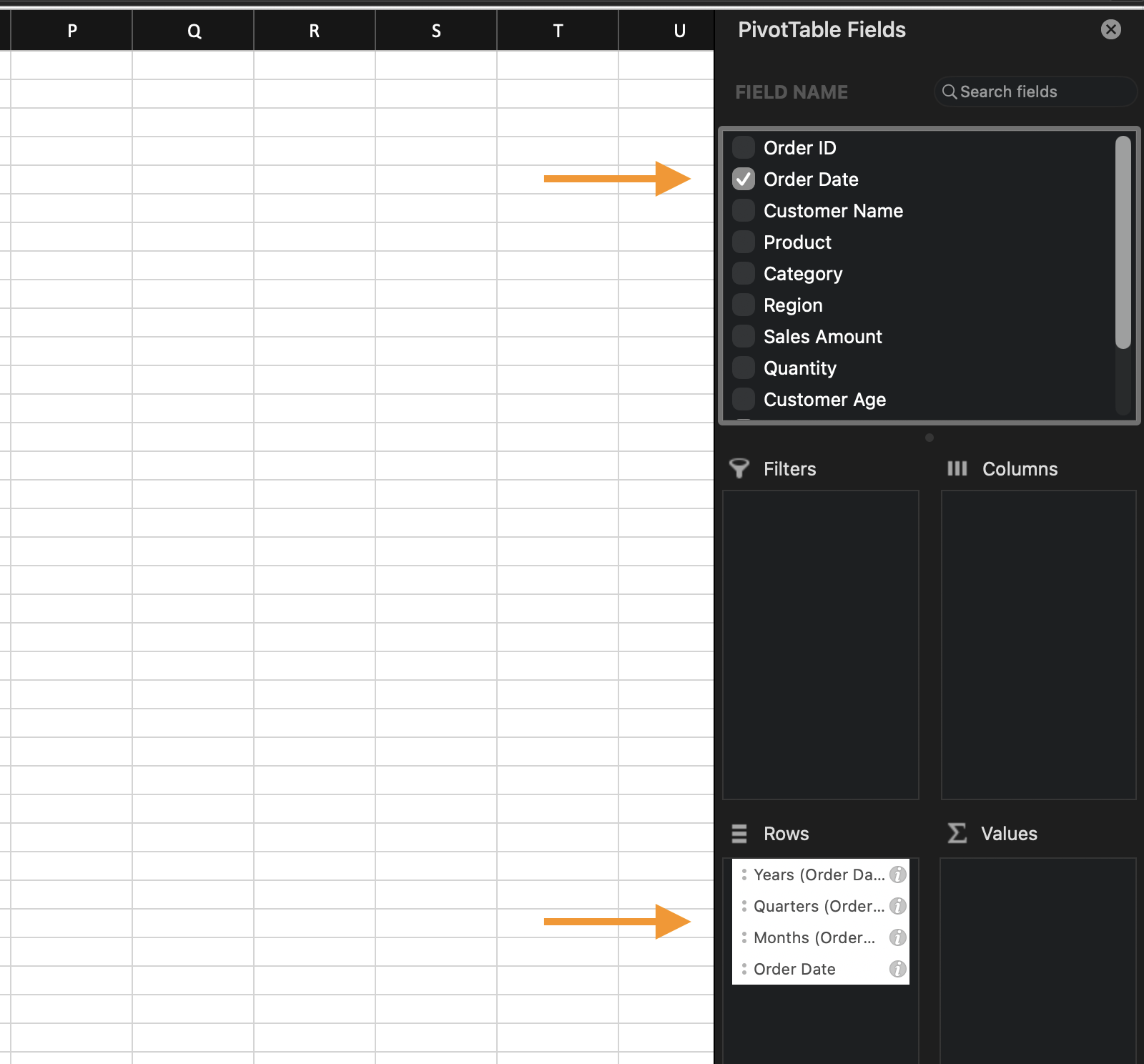
Task: Click the magnifier icon in Search fields
Action: pos(949,92)
